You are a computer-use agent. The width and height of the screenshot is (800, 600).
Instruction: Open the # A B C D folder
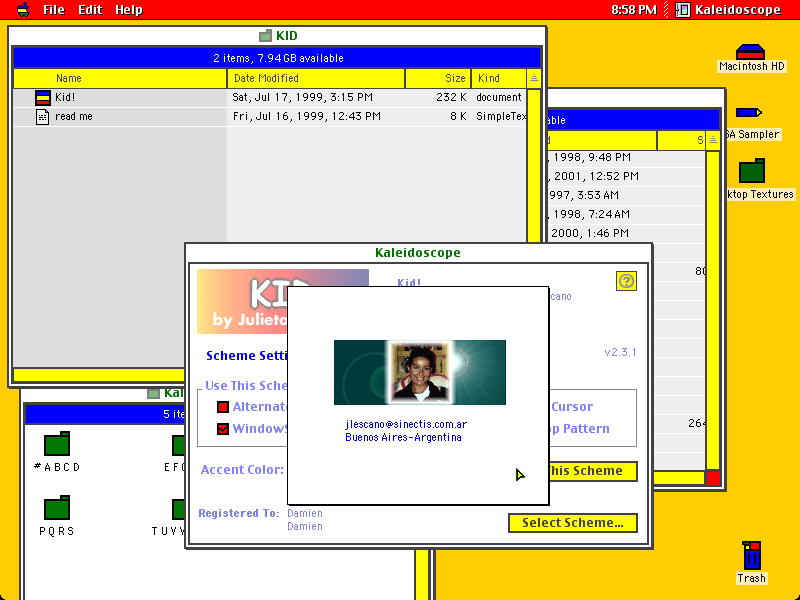(57, 443)
